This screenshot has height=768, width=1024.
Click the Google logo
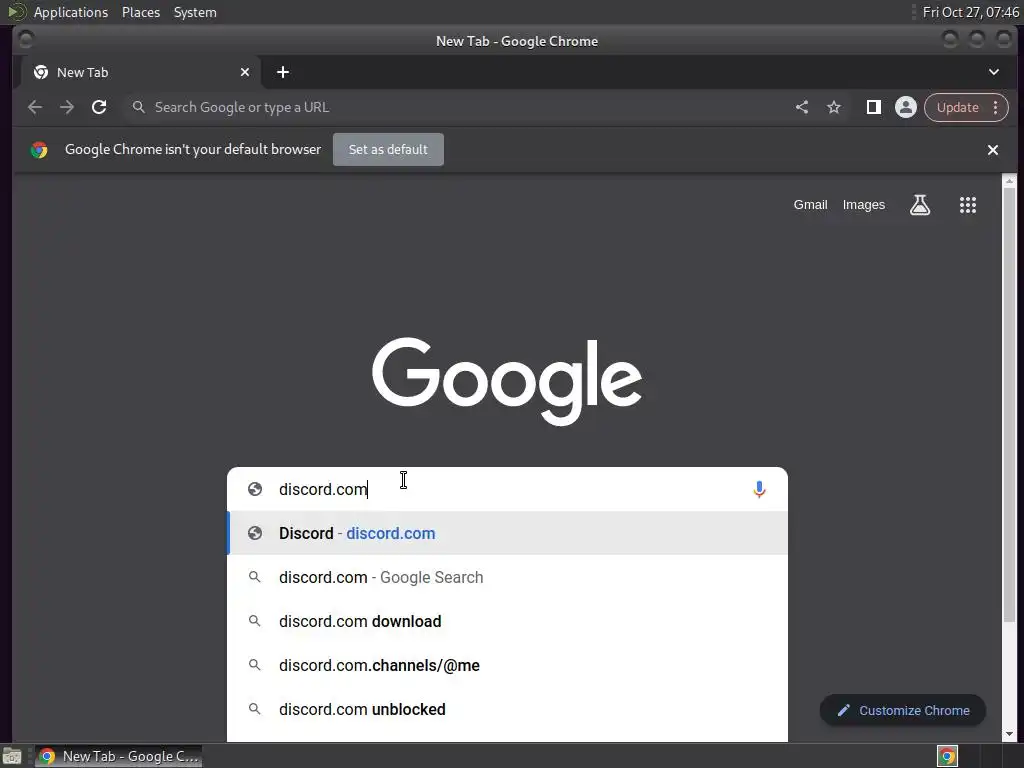point(507,381)
